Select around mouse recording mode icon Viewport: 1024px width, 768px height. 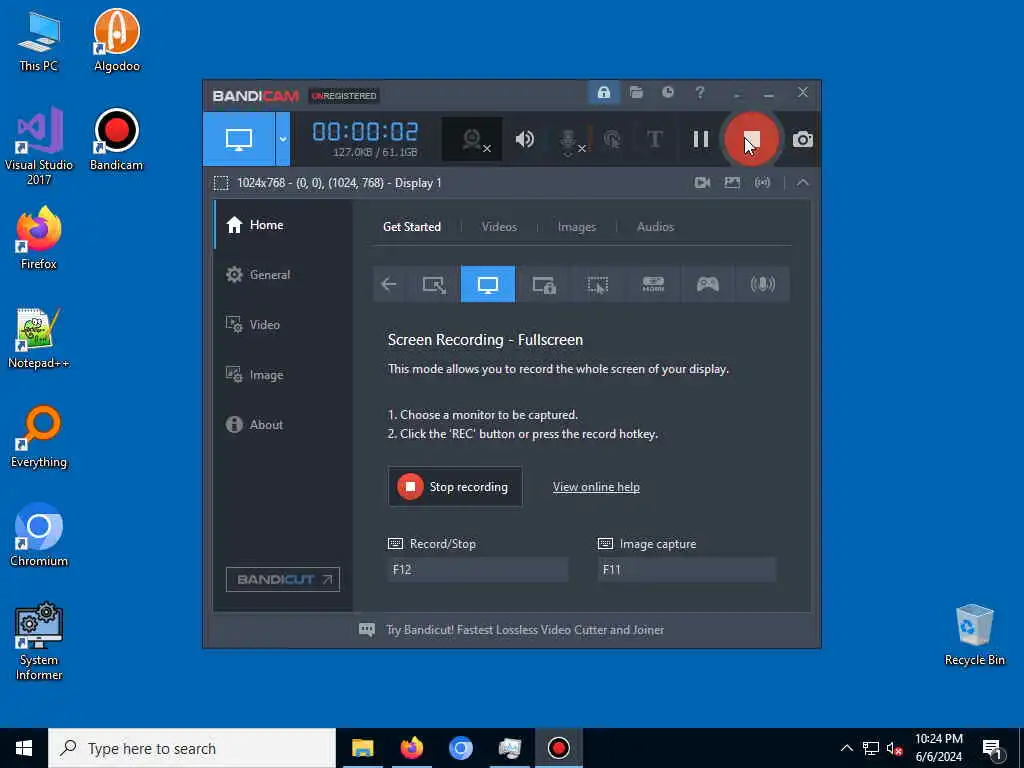[x=598, y=284]
